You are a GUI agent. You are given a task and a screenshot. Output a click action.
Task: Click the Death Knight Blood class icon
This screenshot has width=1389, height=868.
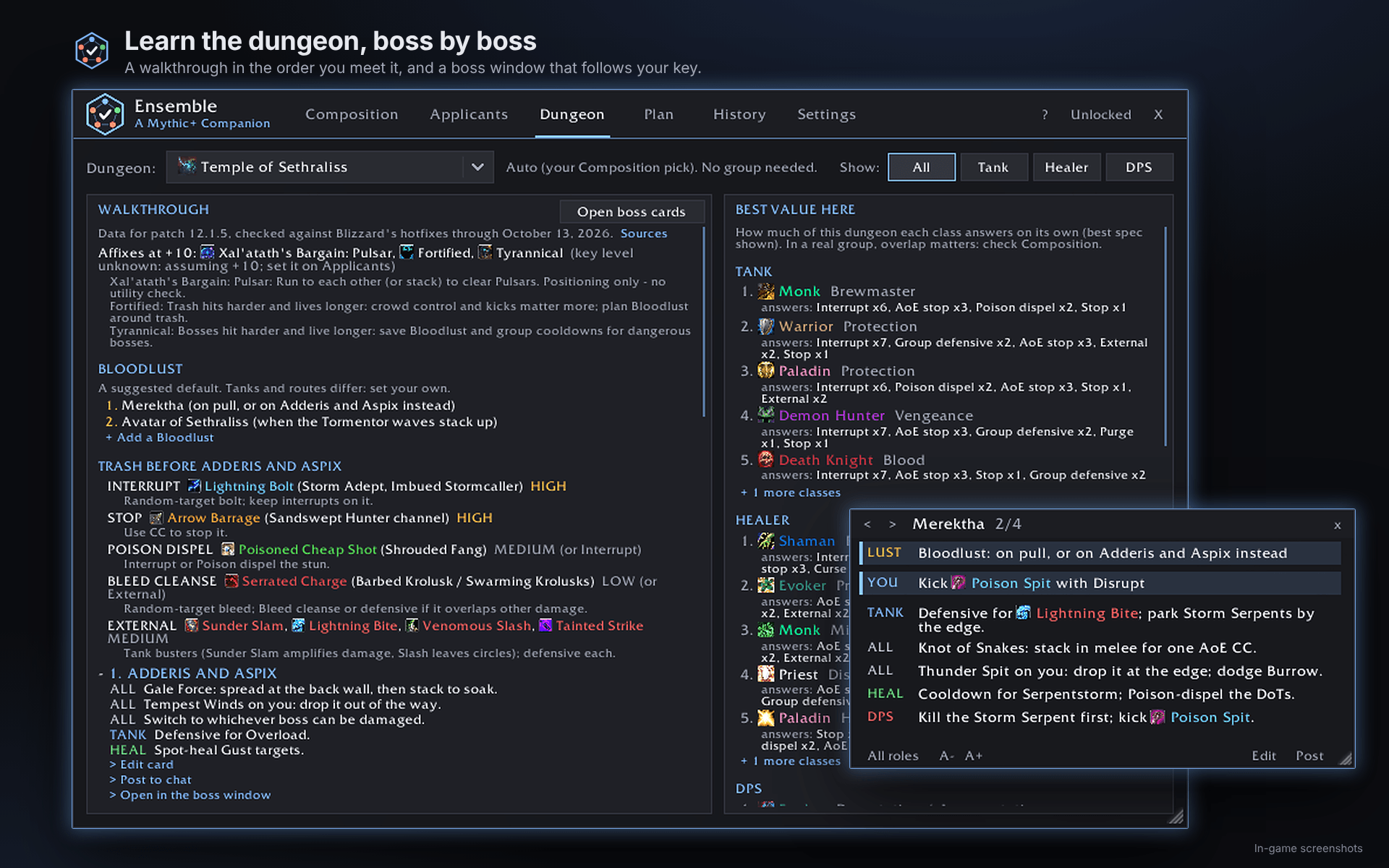coord(766,459)
